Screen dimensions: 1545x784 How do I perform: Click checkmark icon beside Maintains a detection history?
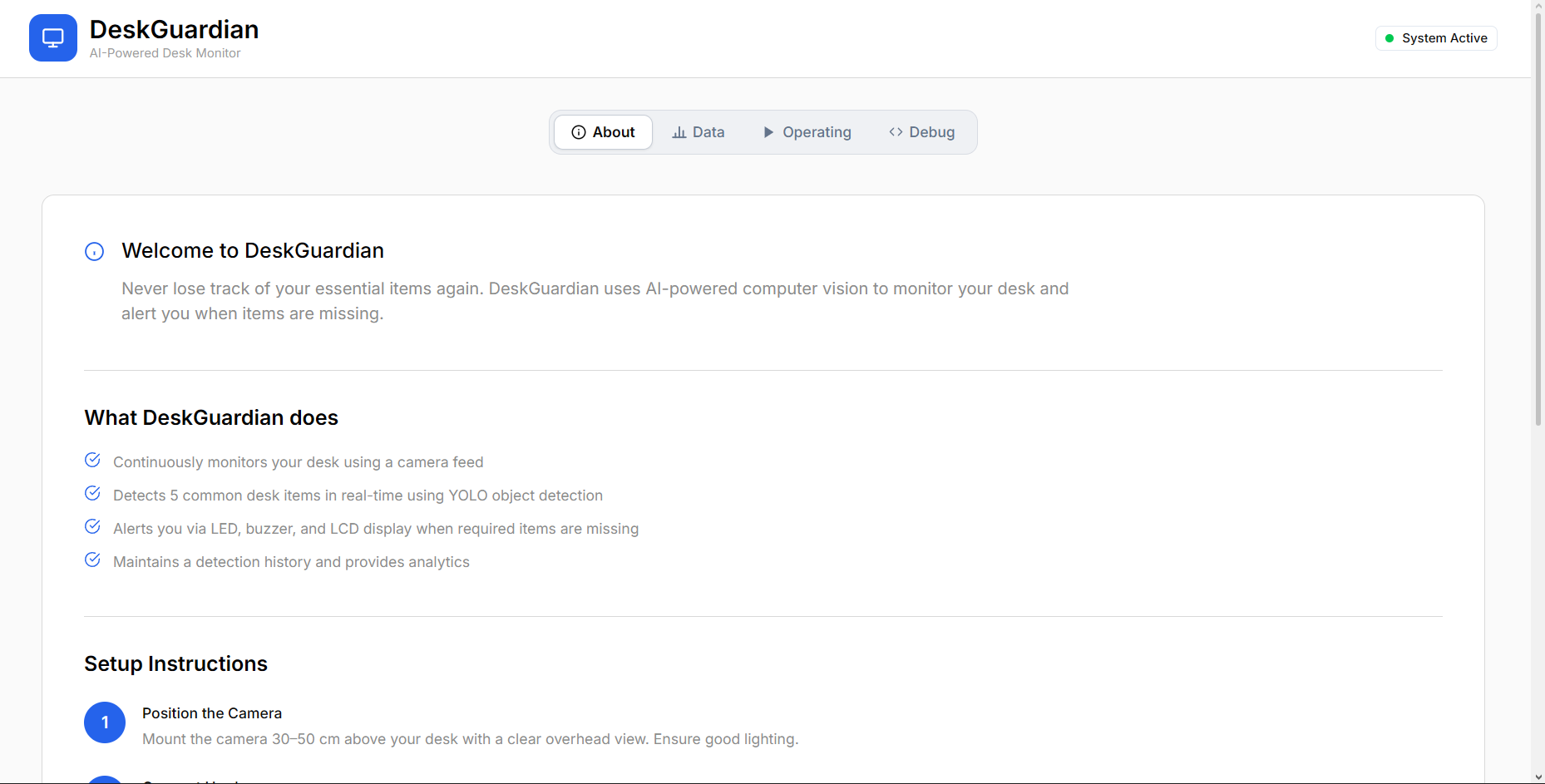pos(93,560)
